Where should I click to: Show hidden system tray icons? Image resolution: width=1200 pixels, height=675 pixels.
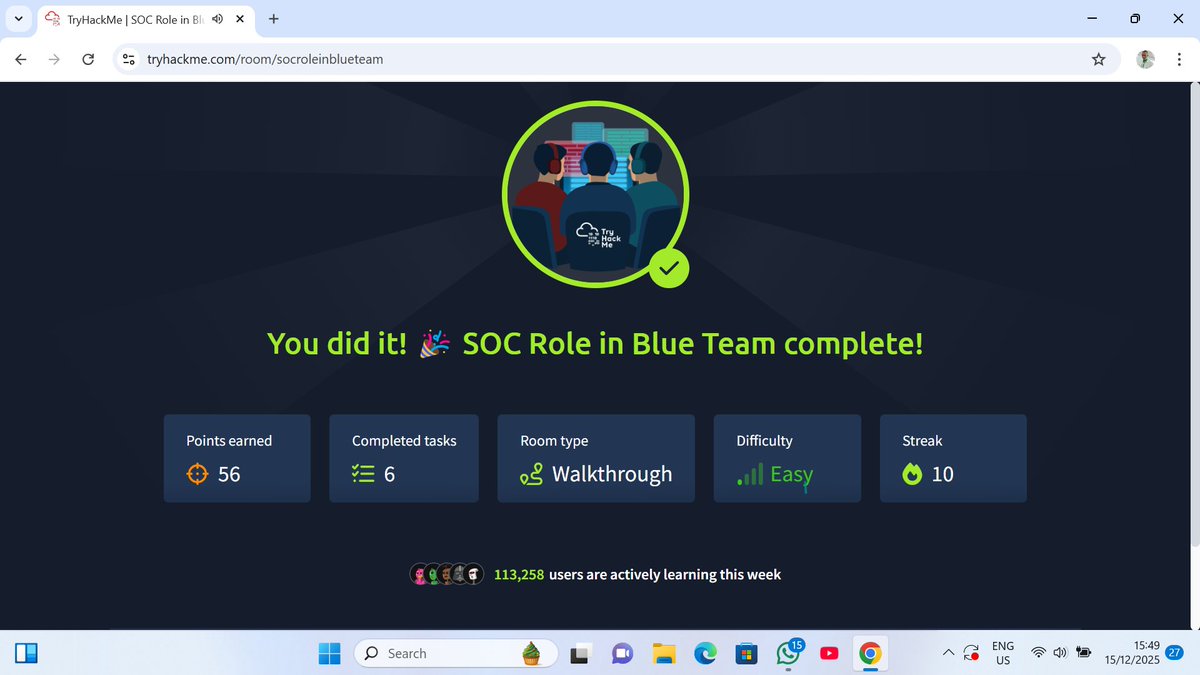[x=947, y=653]
